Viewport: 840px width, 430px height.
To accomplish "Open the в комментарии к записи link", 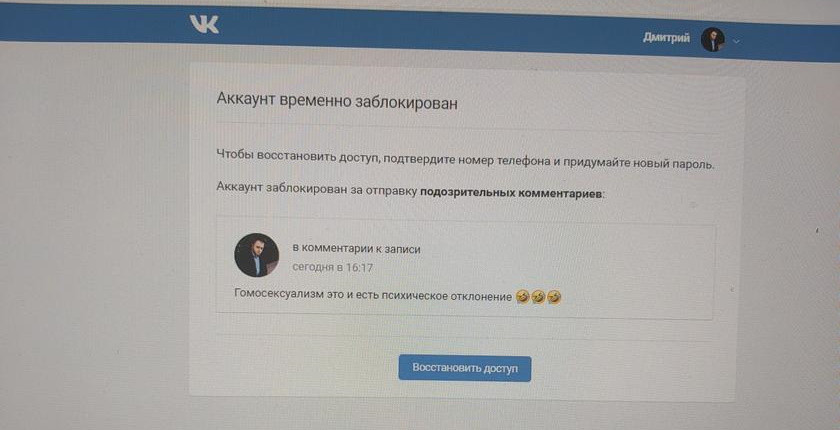I will point(356,249).
